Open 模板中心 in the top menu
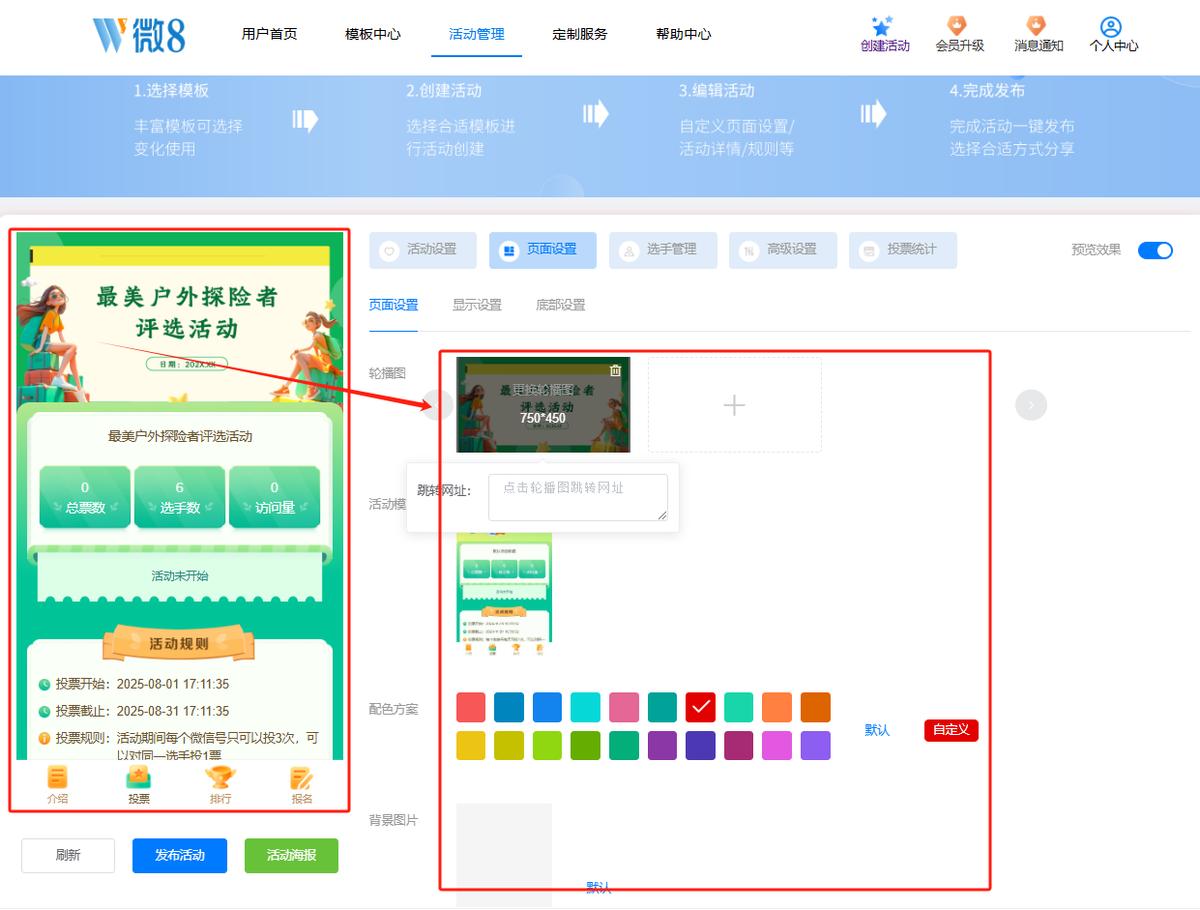The height and width of the screenshot is (910, 1200). point(373,34)
